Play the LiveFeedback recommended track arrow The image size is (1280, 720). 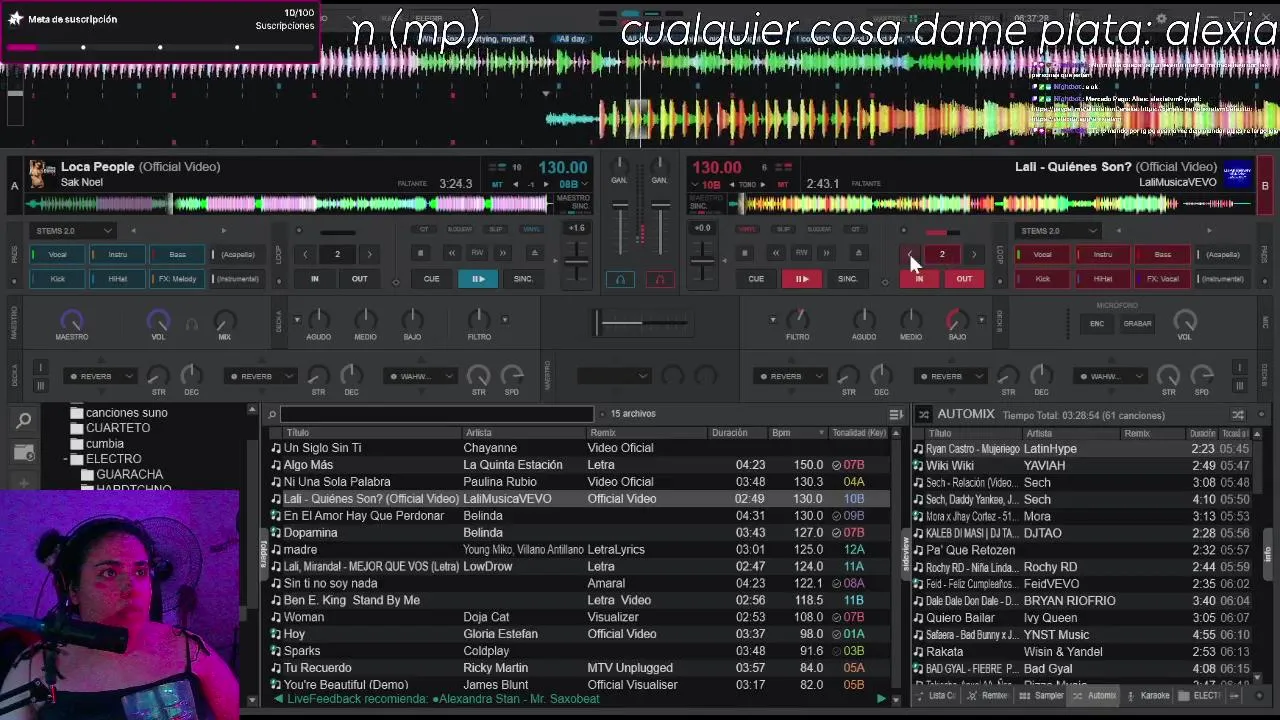coord(881,699)
